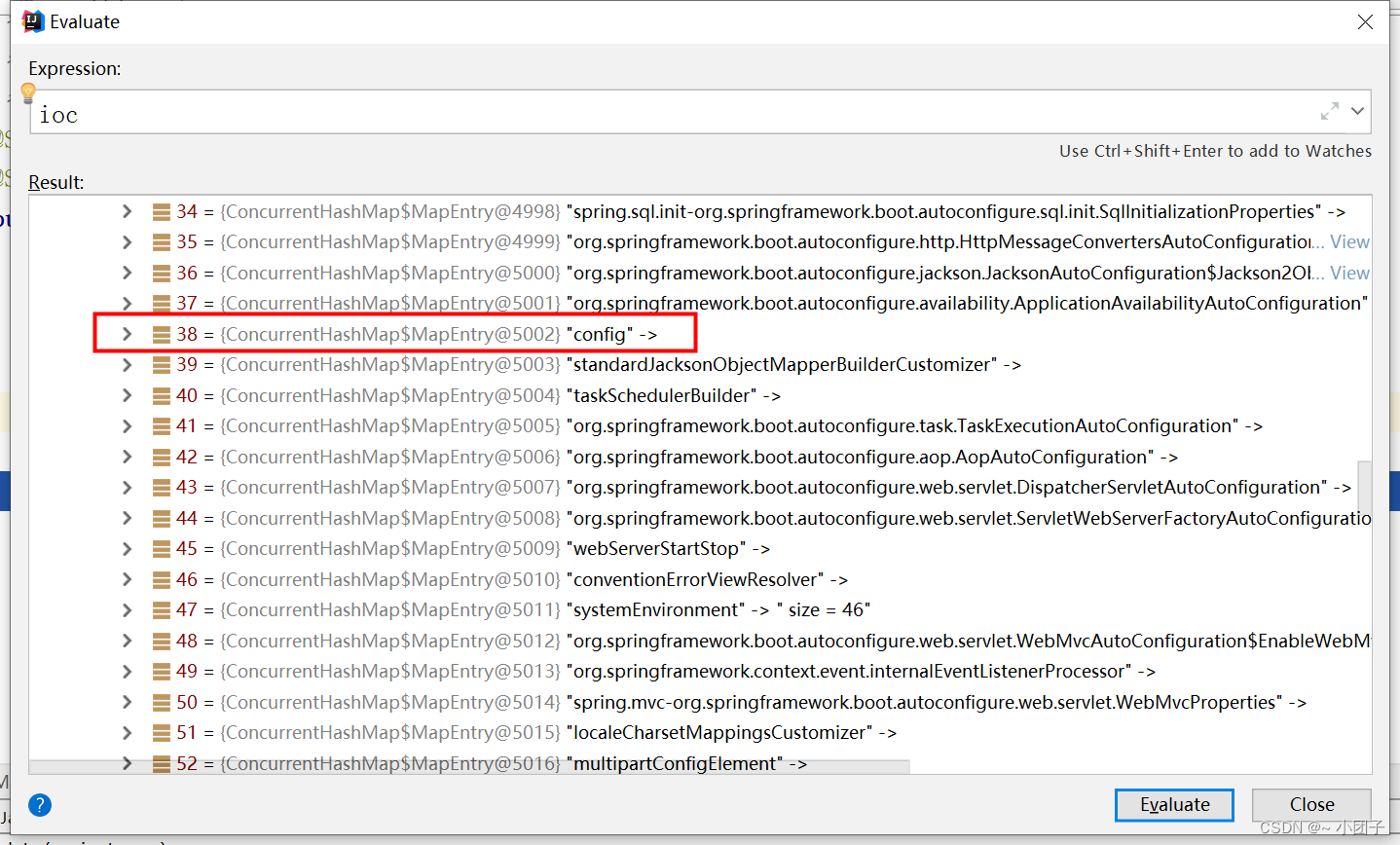Image resolution: width=1400 pixels, height=845 pixels.
Task: Select the "config" key text in row 38
Action: tap(600, 334)
